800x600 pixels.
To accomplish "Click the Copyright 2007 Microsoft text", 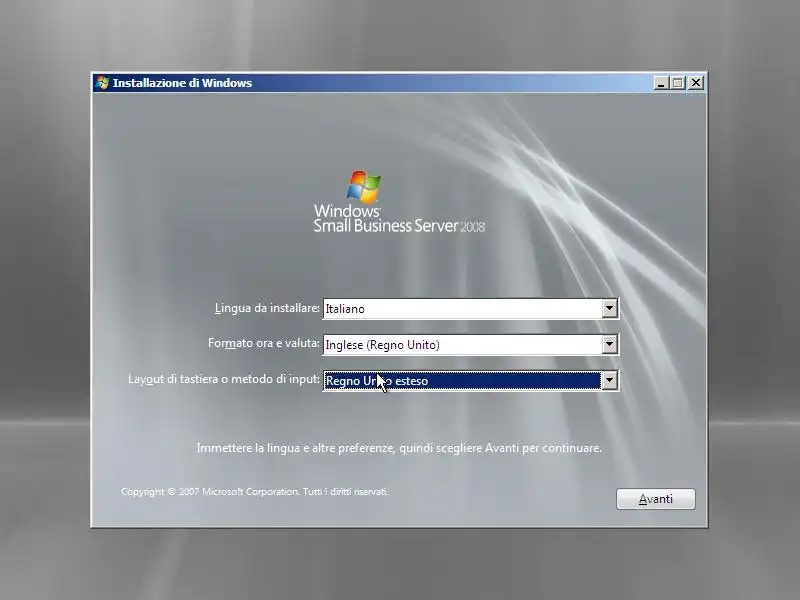I will 255,492.
